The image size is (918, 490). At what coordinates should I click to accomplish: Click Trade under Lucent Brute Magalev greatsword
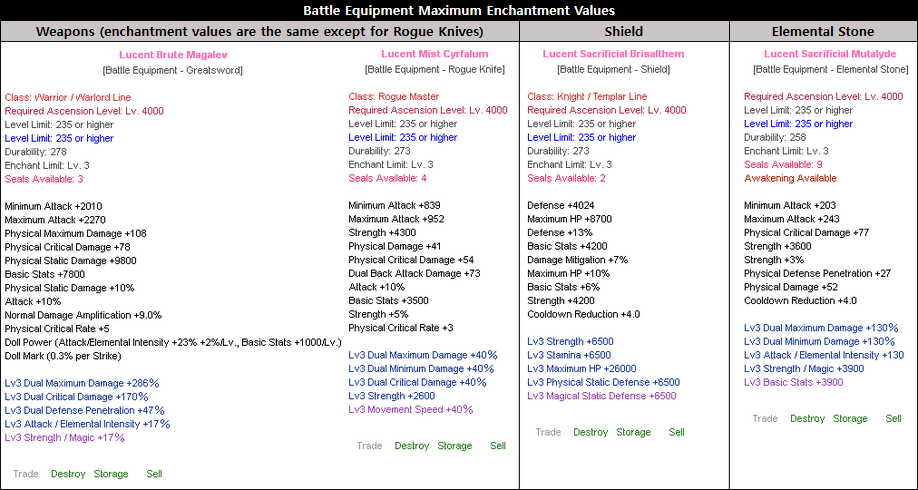coord(25,474)
